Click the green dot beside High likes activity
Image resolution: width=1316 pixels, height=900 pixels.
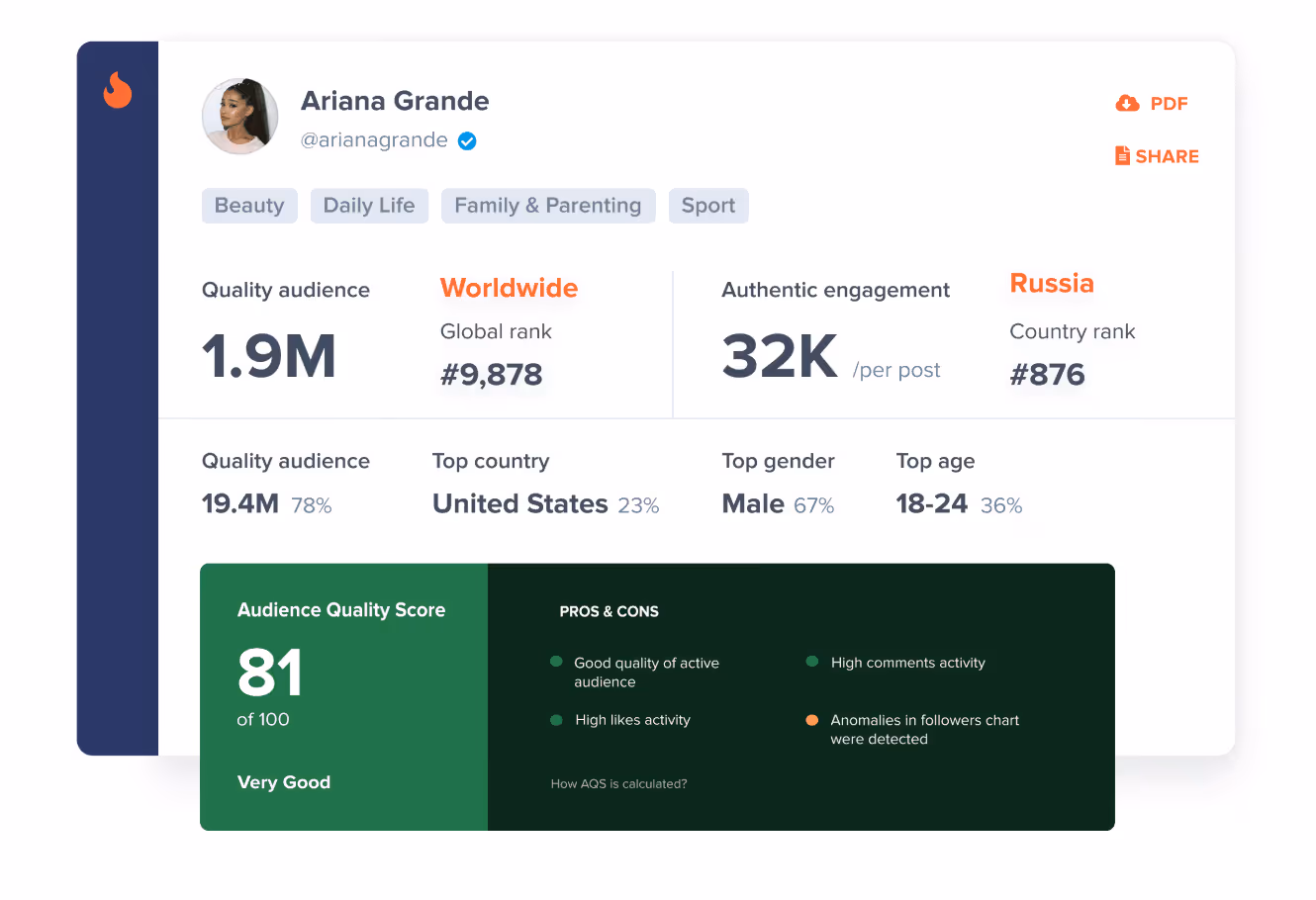coord(556,720)
